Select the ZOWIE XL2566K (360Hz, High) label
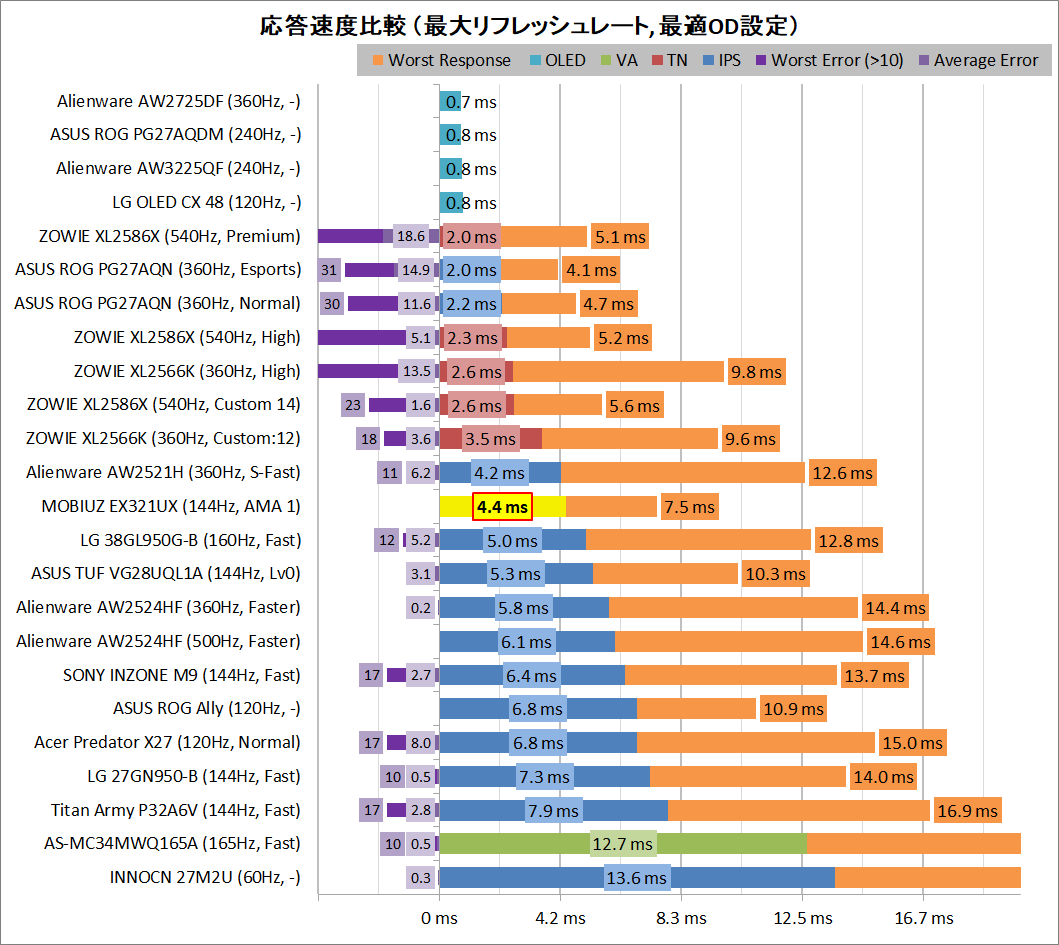Screen dimensions: 1059x945 (x=187, y=371)
